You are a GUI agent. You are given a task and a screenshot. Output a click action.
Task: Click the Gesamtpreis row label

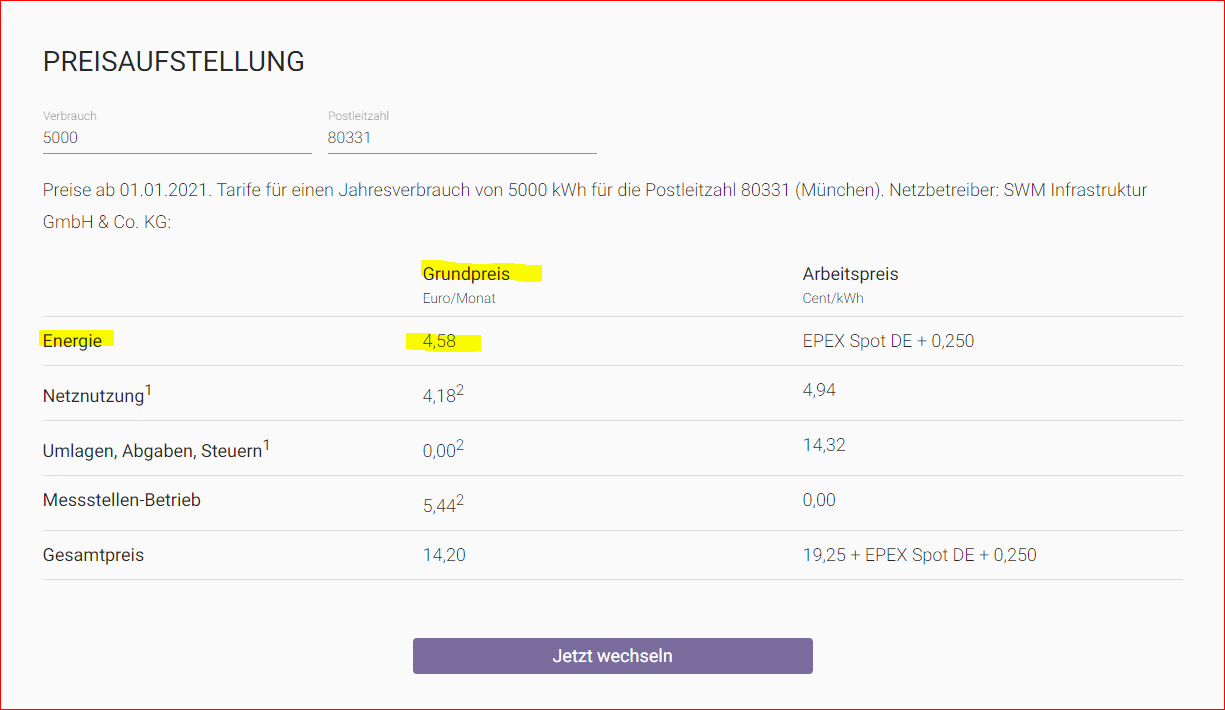93,555
